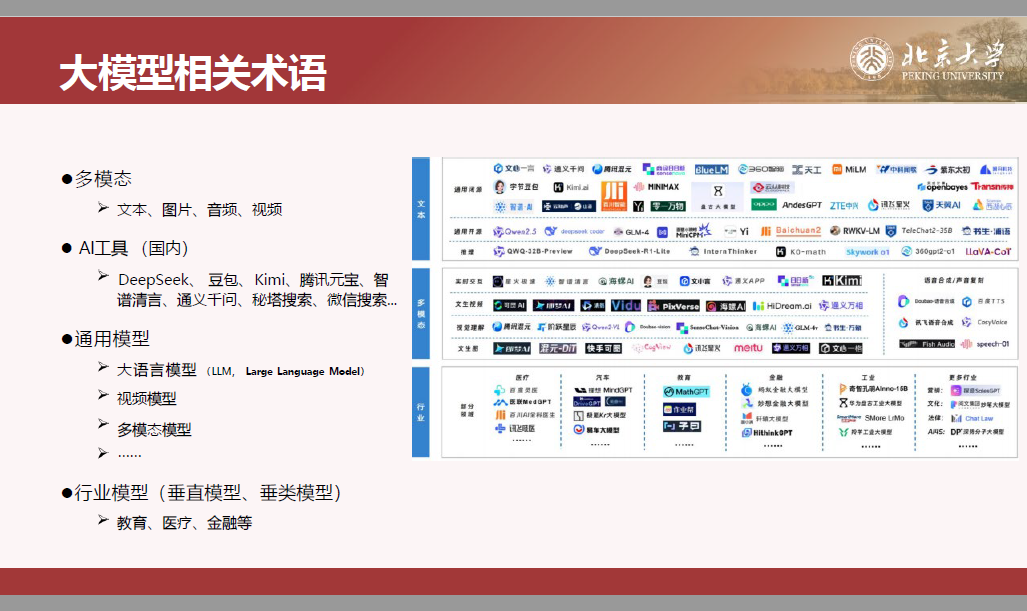Click the line 教育、医疗、金融等

185,523
